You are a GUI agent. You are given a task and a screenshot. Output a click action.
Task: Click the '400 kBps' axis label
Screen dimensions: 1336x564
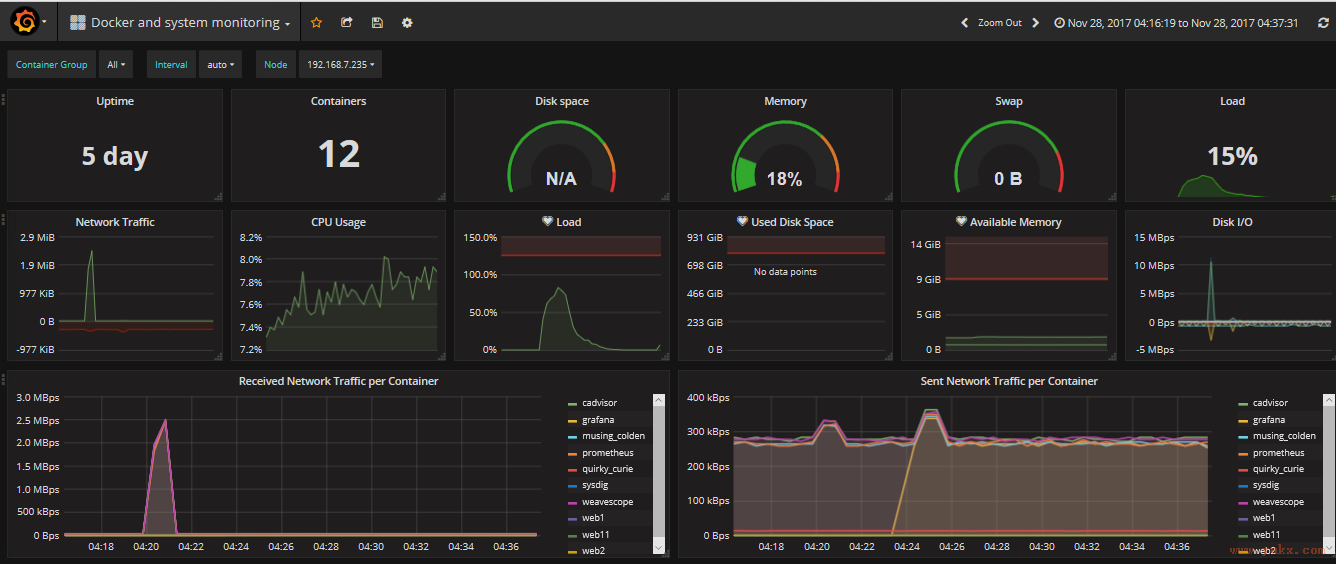coord(708,397)
